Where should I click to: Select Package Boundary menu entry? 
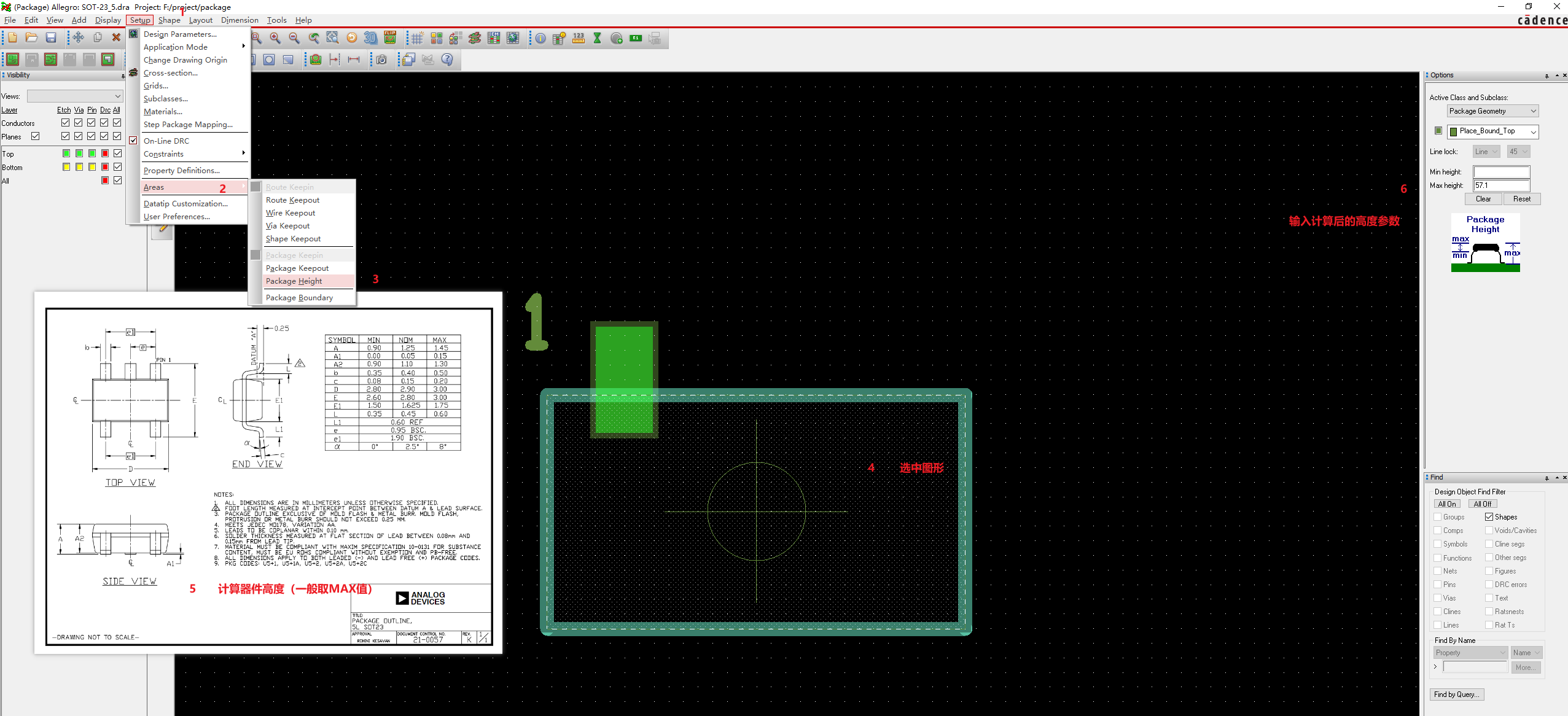point(299,298)
